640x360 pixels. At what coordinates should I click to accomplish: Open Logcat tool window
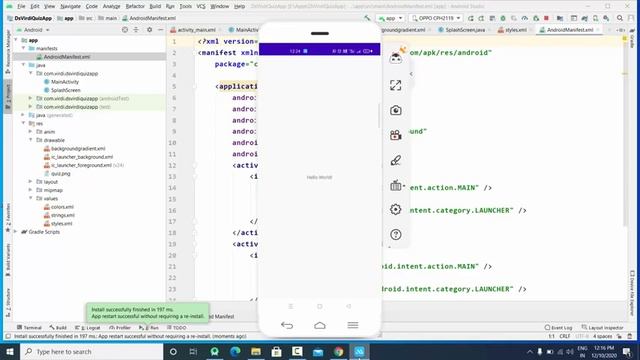pyautogui.click(x=88, y=327)
